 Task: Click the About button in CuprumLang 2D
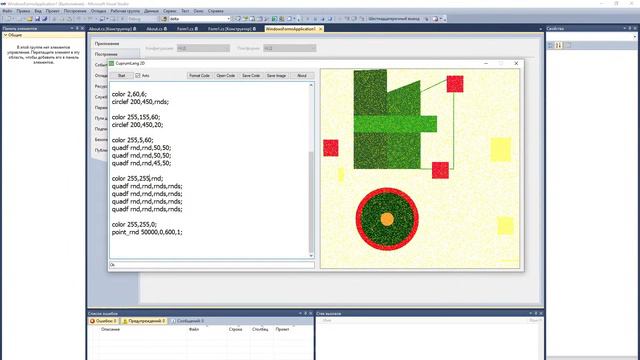(302, 76)
